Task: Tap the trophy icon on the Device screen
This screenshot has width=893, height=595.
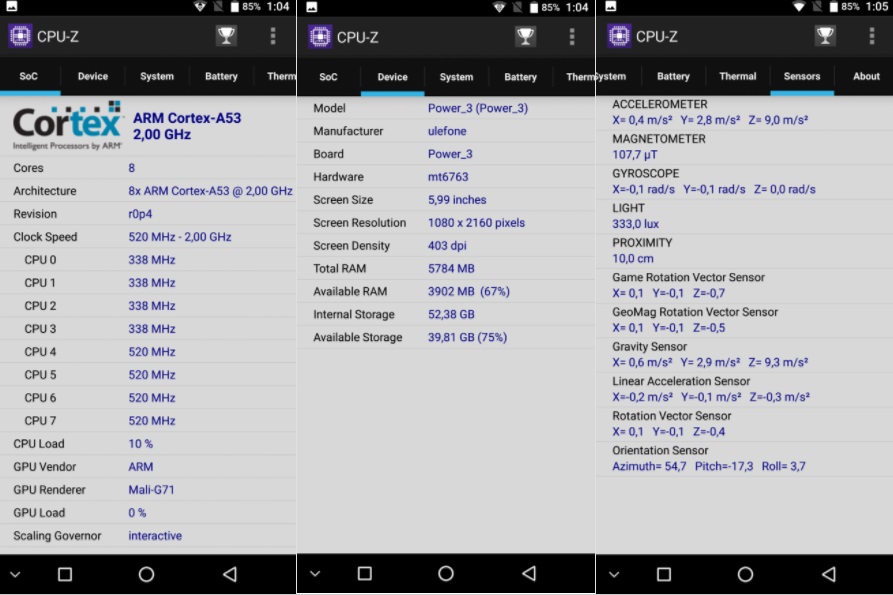Action: coord(525,37)
